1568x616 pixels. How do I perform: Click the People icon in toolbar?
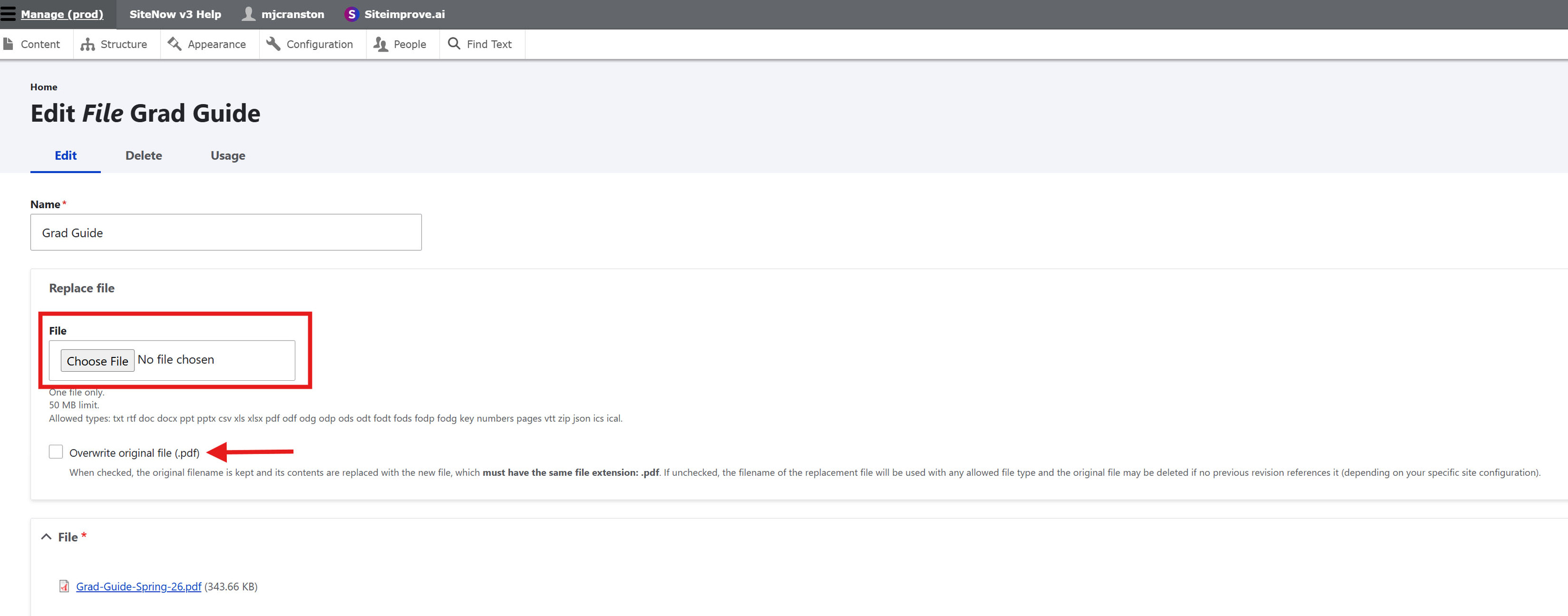point(380,44)
